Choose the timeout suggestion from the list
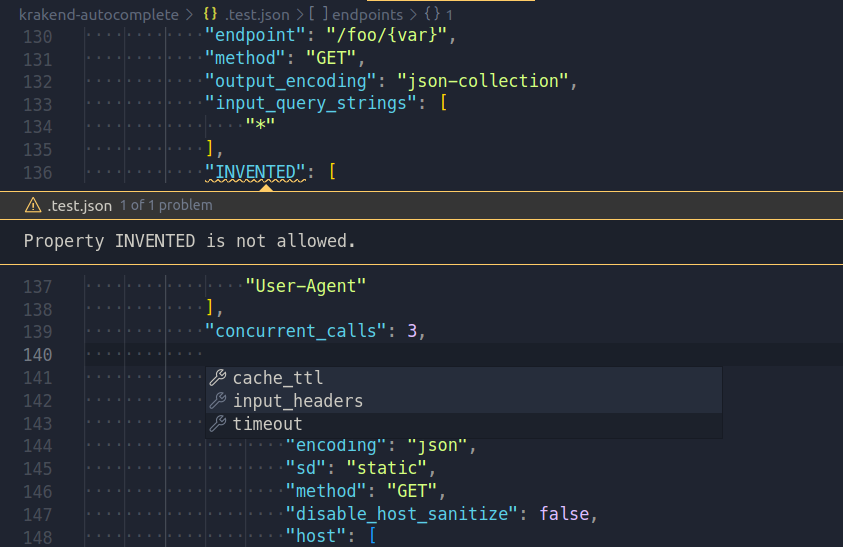Screen dimensions: 843x547 click(464, 424)
